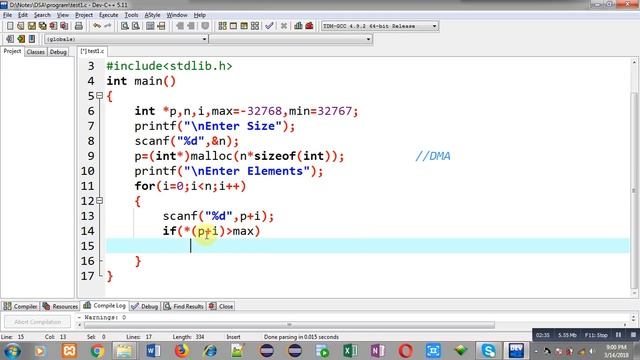Screen dimensions: 640x360
Task: Click the '#include<stdlib.h>' code line
Action: click(169, 66)
